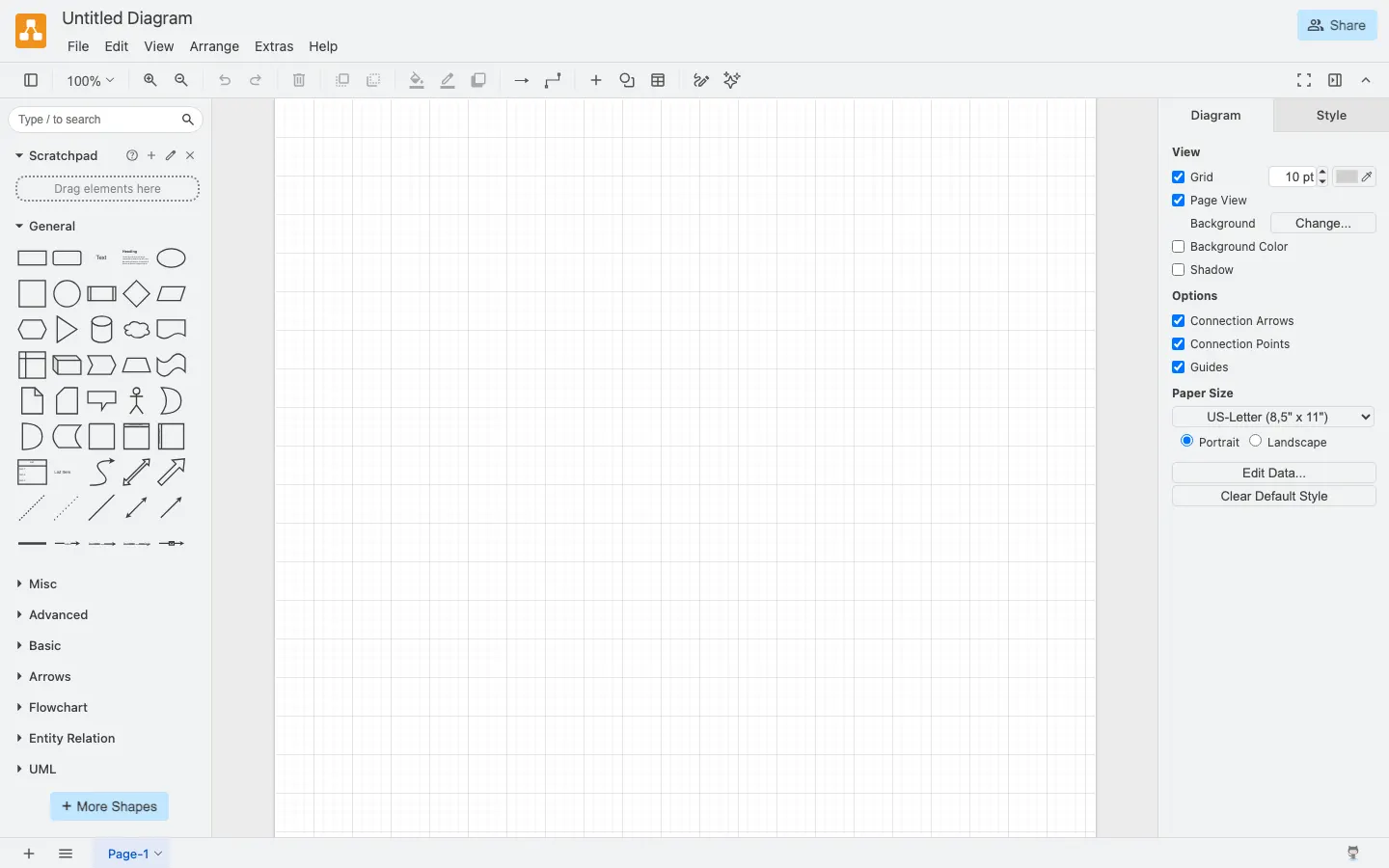The width and height of the screenshot is (1389, 868).
Task: Select the Landscape orientation radio button
Action: pos(1256,441)
